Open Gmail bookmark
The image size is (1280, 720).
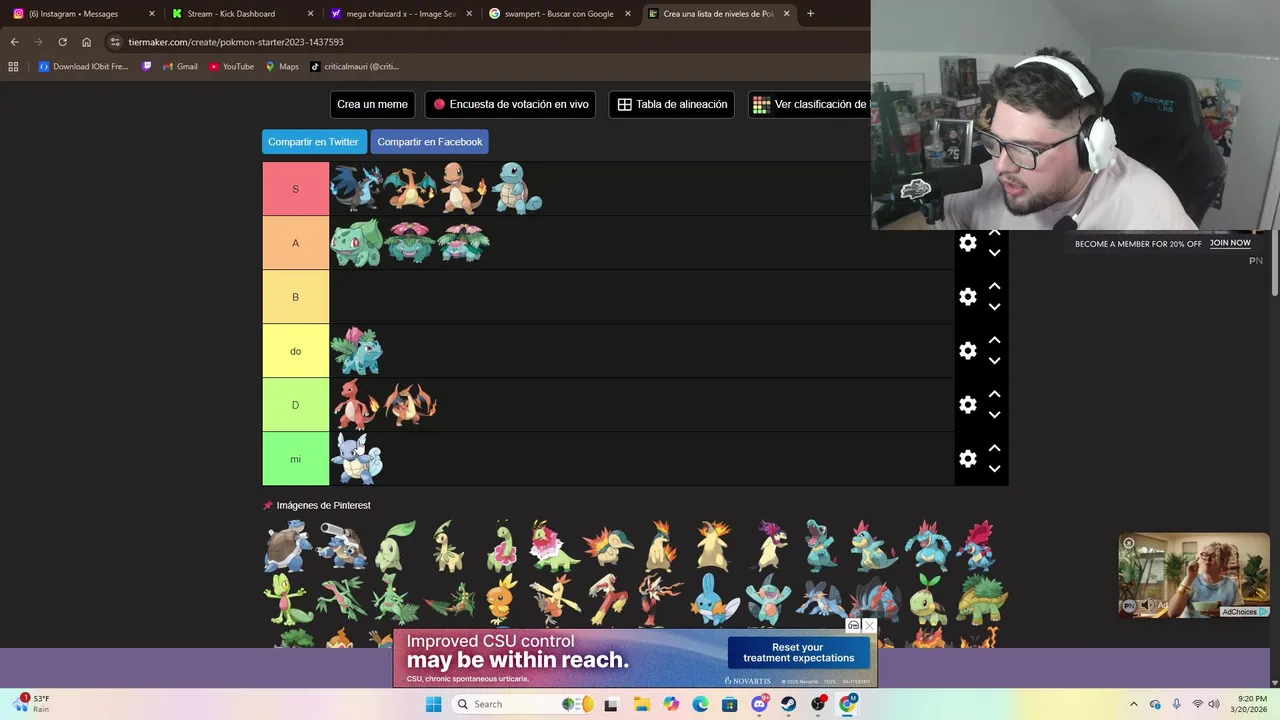coord(180,67)
